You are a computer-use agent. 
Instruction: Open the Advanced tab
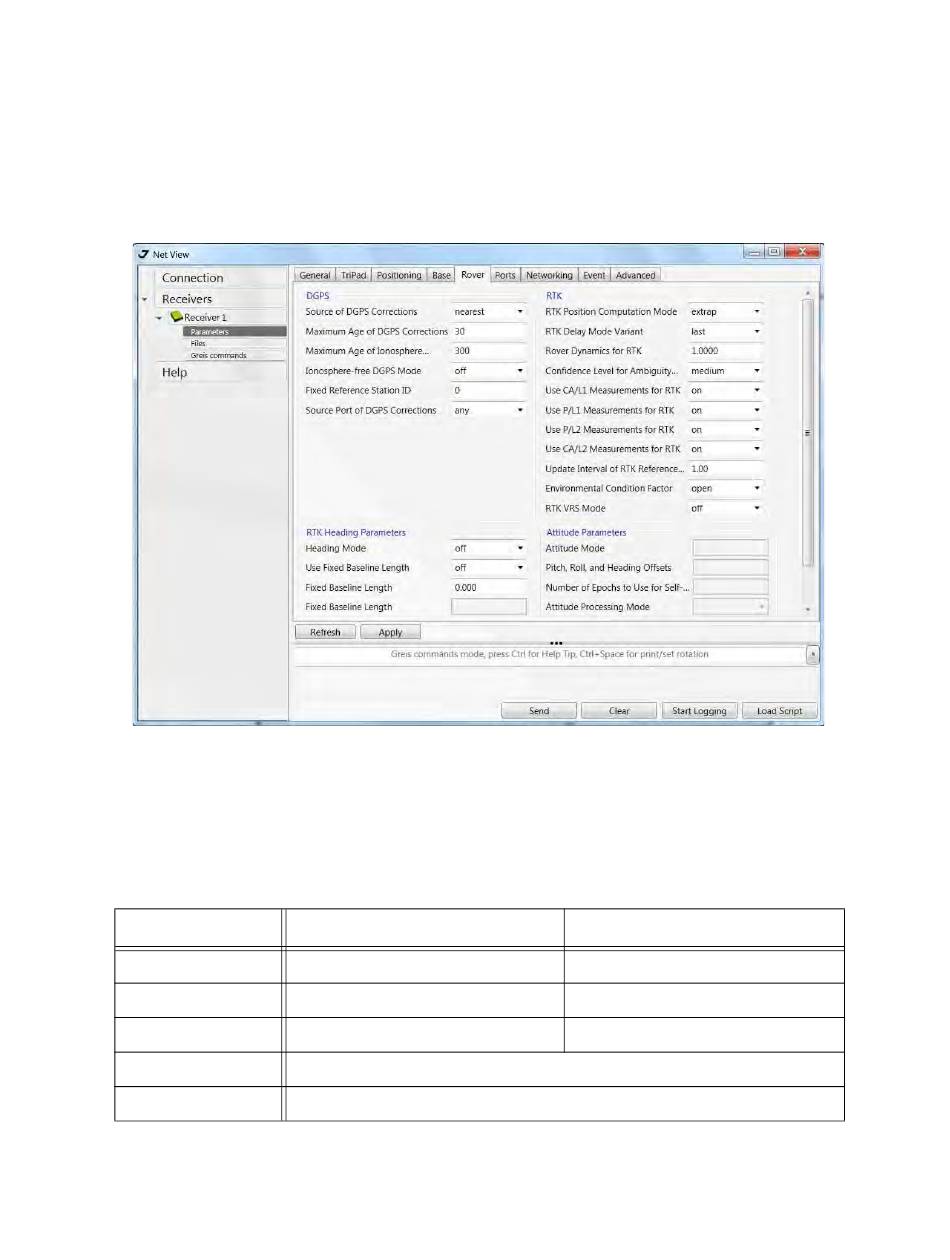(x=636, y=275)
